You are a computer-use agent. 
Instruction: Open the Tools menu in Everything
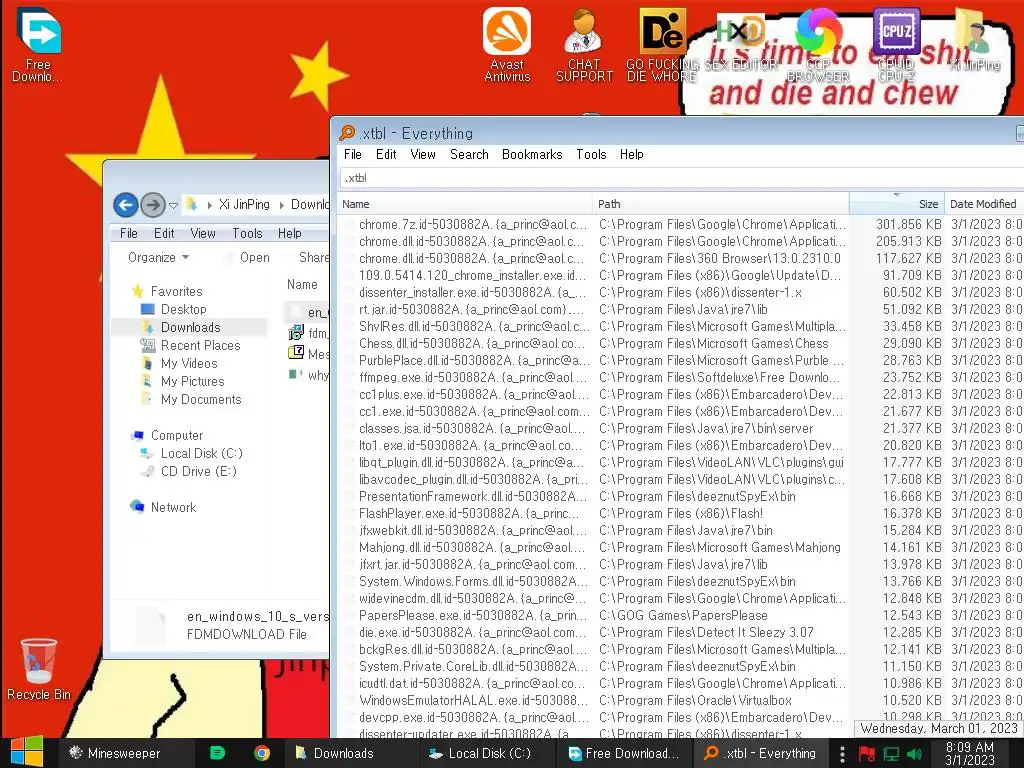(591, 154)
